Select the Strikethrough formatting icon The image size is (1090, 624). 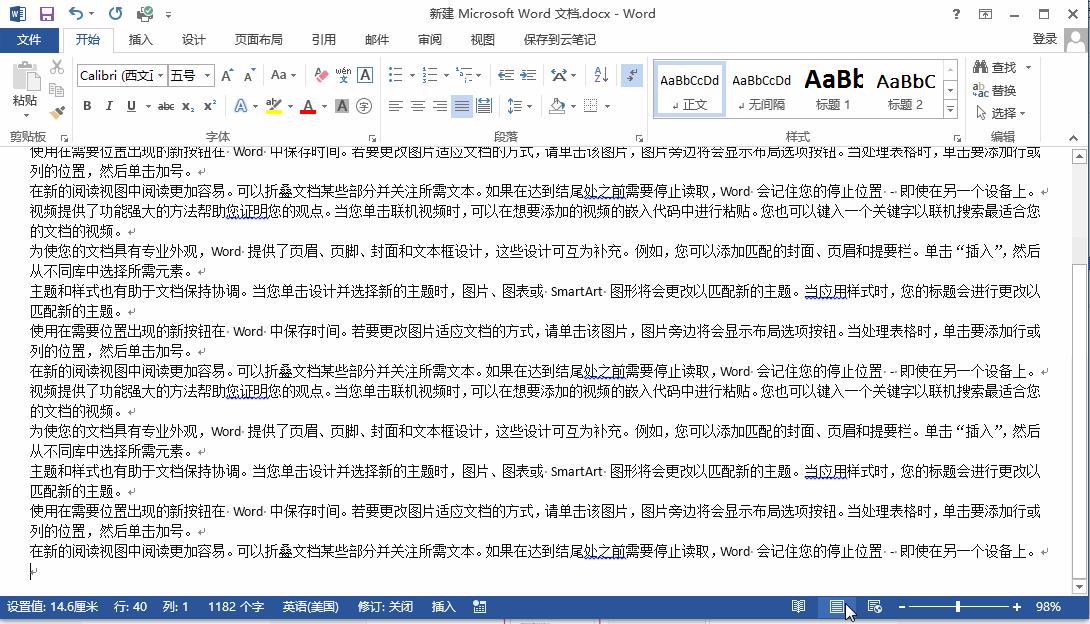pyautogui.click(x=166, y=105)
